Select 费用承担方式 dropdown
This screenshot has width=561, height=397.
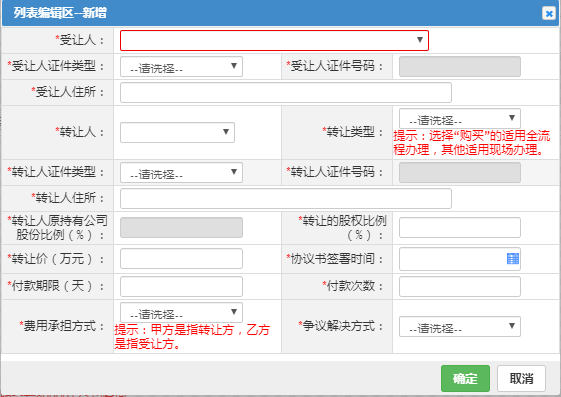coord(181,313)
